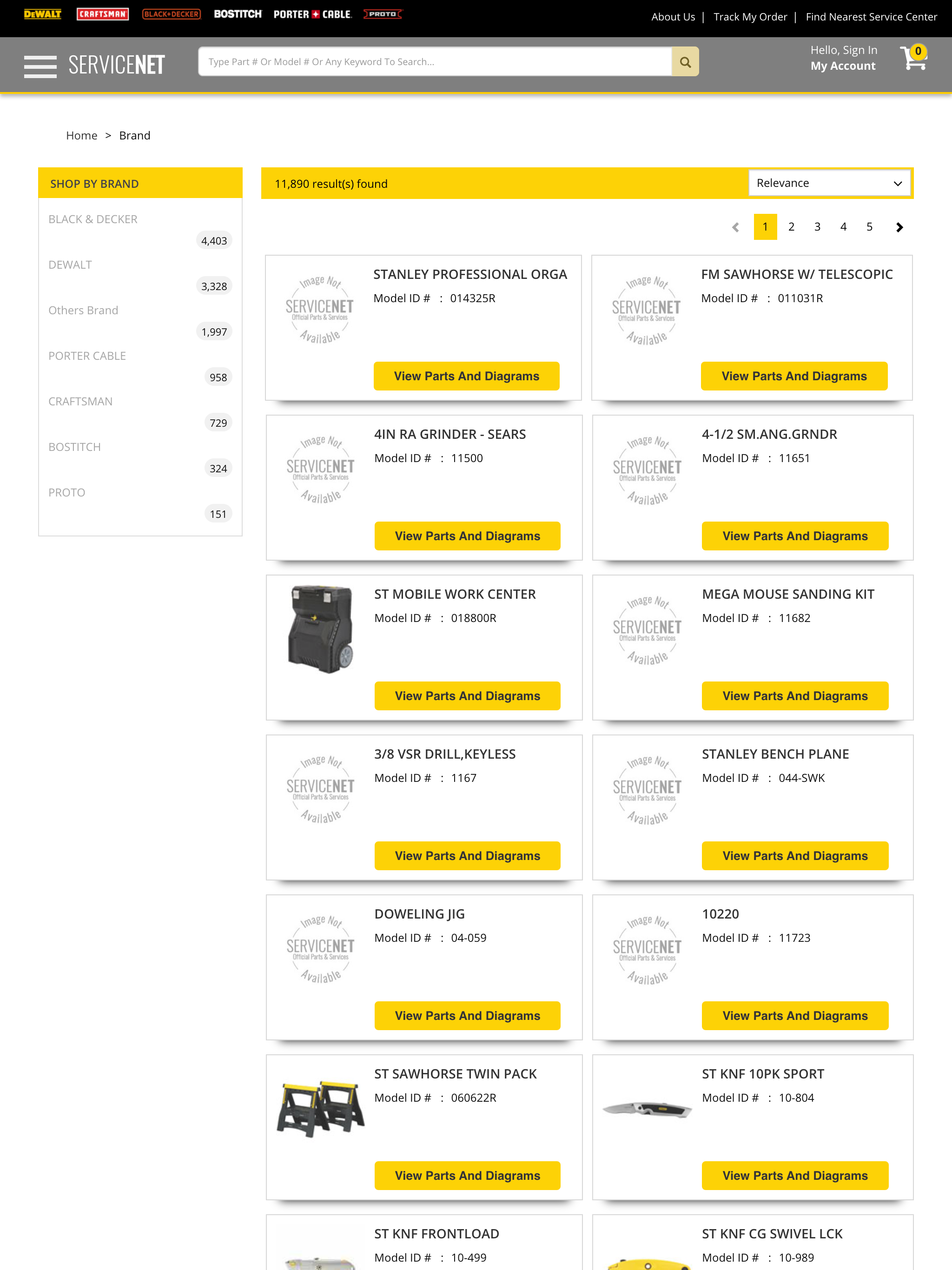The height and width of the screenshot is (1270, 952).
Task: View parts for Stanley Professional Orga
Action: tap(467, 376)
